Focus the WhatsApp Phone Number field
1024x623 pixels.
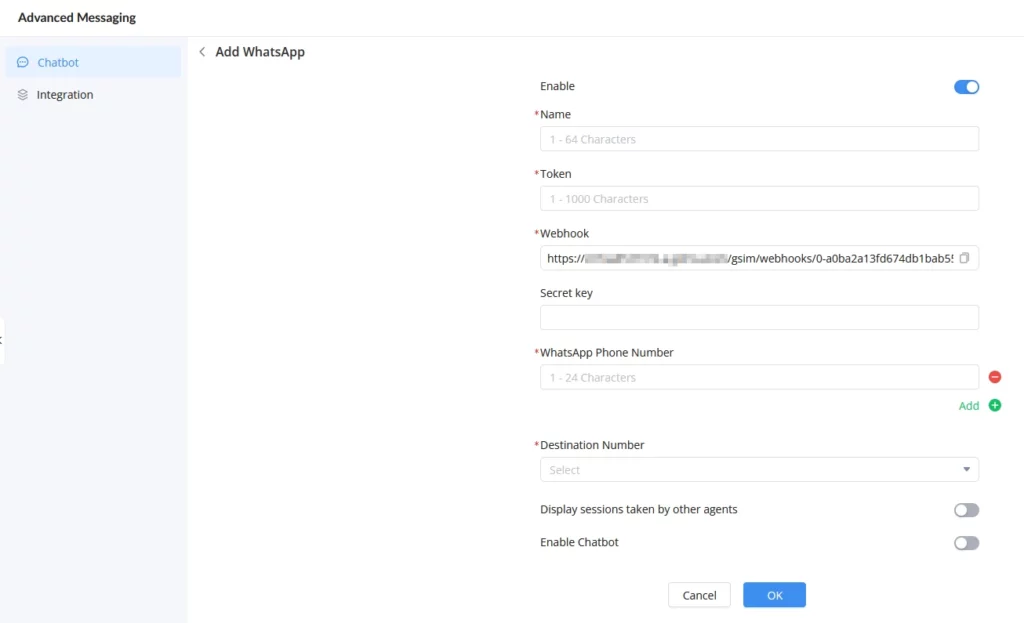(759, 377)
